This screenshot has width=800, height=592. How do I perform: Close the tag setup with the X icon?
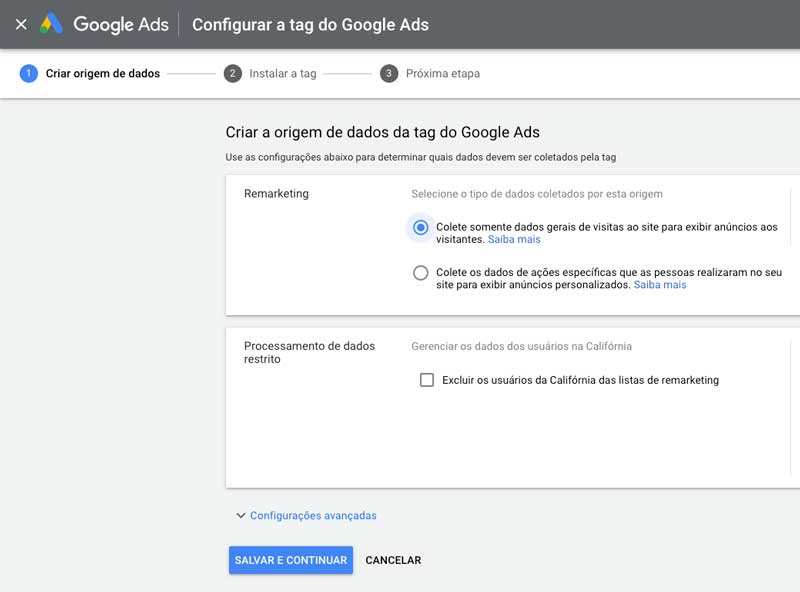pyautogui.click(x=20, y=22)
